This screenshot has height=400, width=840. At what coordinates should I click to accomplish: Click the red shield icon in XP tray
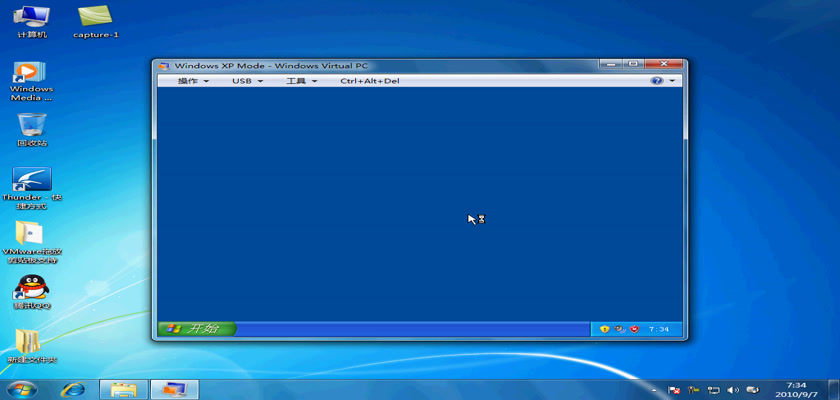click(633, 329)
